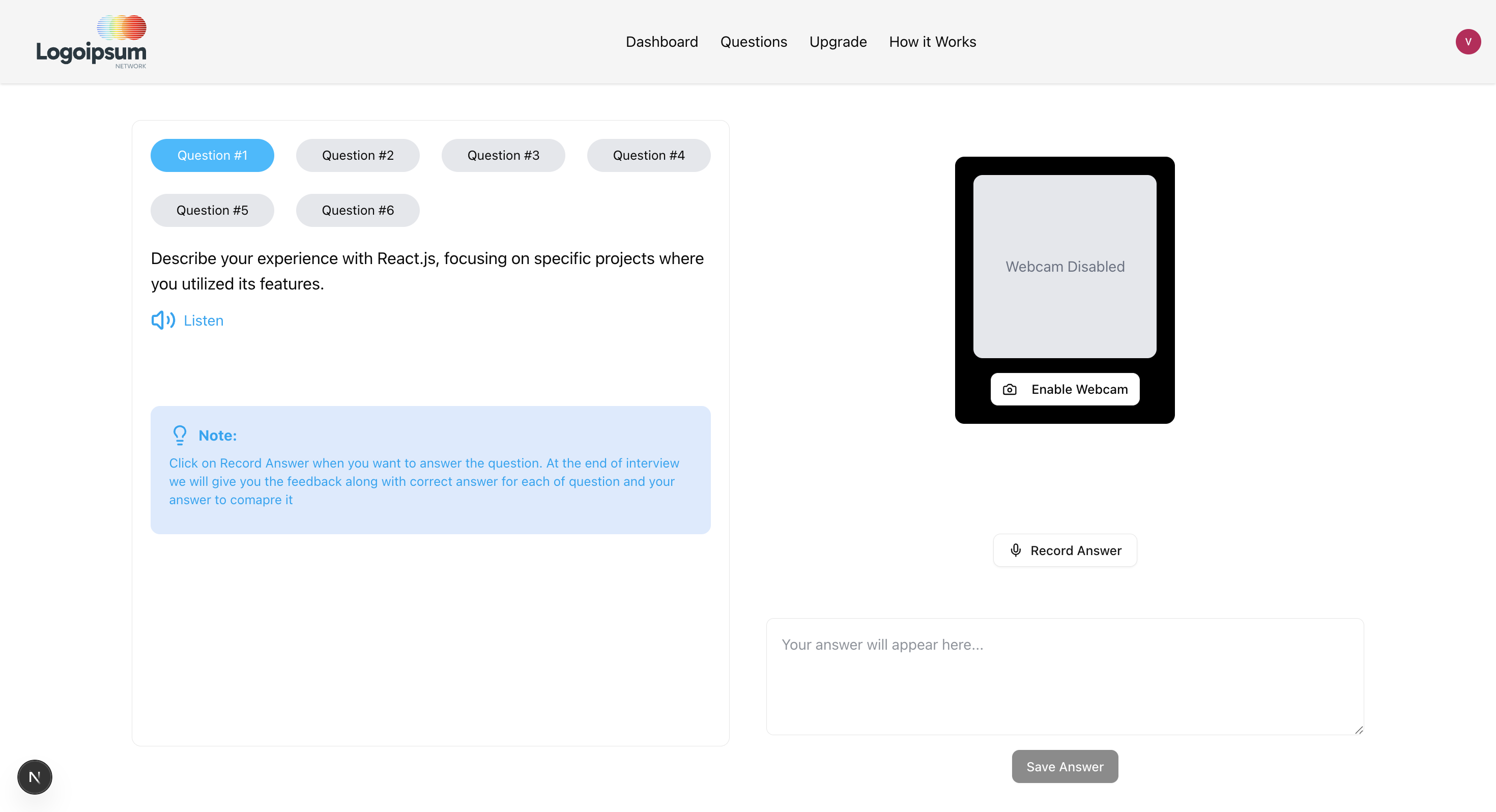The width and height of the screenshot is (1496, 812).
Task: Jump to Question #6
Action: pyautogui.click(x=358, y=210)
